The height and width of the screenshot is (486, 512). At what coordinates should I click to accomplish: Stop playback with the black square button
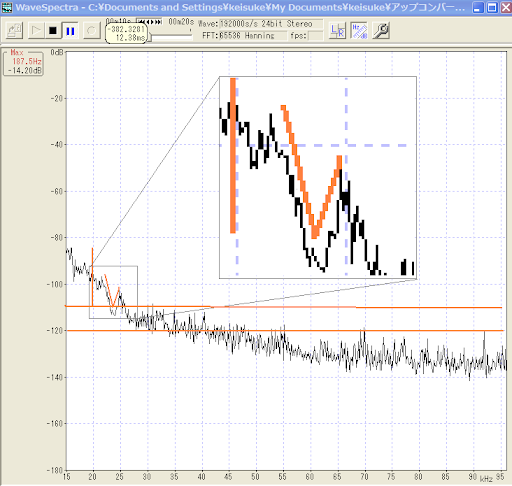(53, 31)
